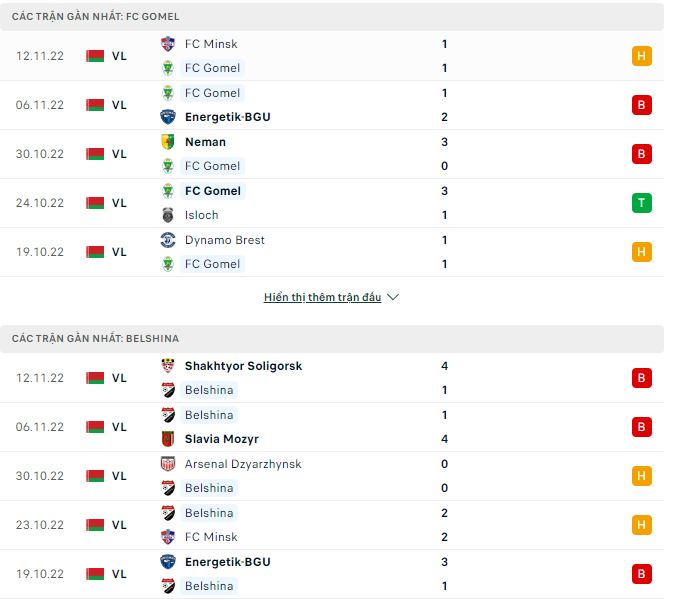This screenshot has height=600, width=674.
Task: Select the Các trận gần nhất: Belshina header
Action: click(x=96, y=339)
